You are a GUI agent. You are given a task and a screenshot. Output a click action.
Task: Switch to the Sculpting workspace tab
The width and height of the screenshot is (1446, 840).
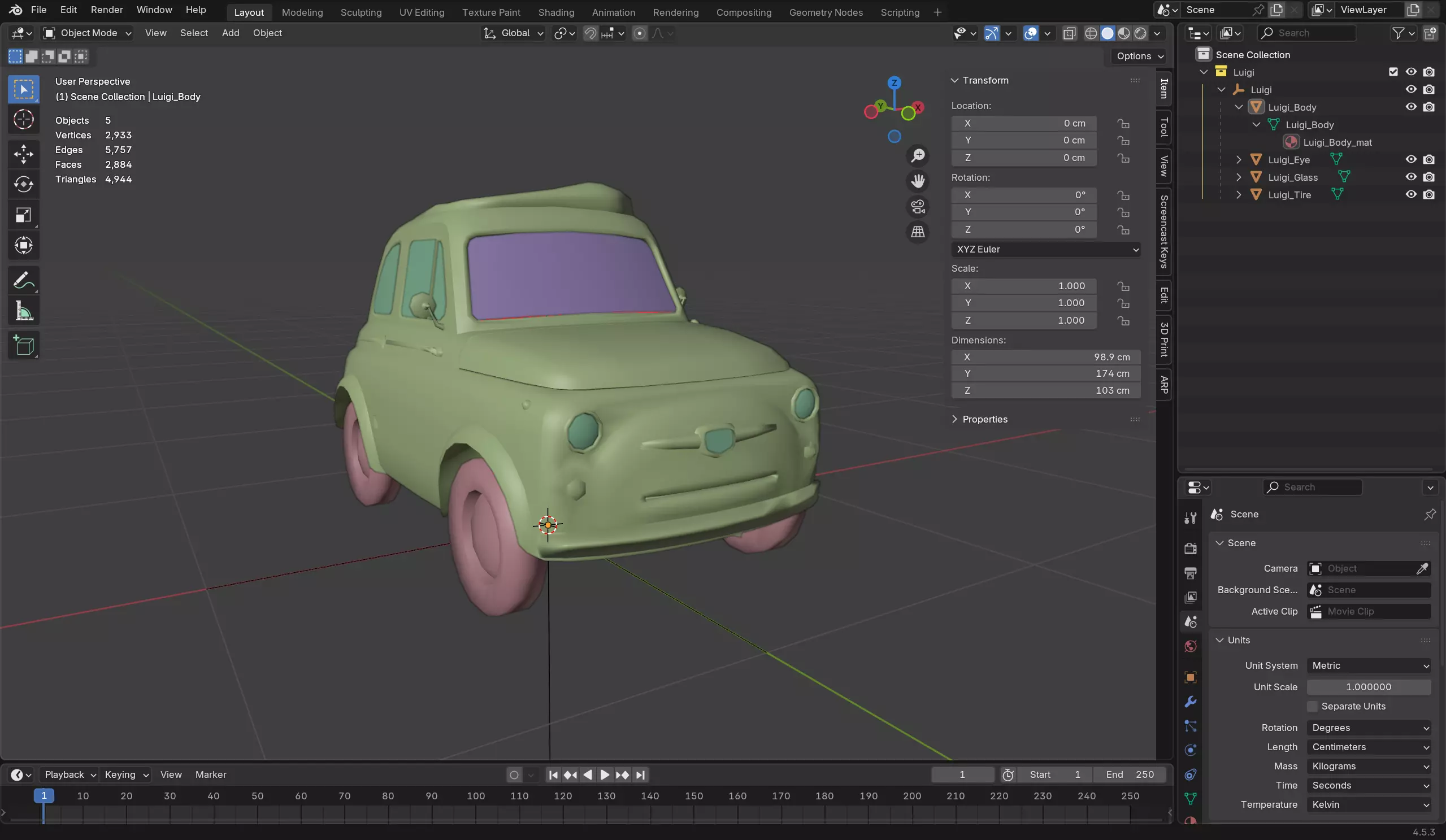coord(361,12)
